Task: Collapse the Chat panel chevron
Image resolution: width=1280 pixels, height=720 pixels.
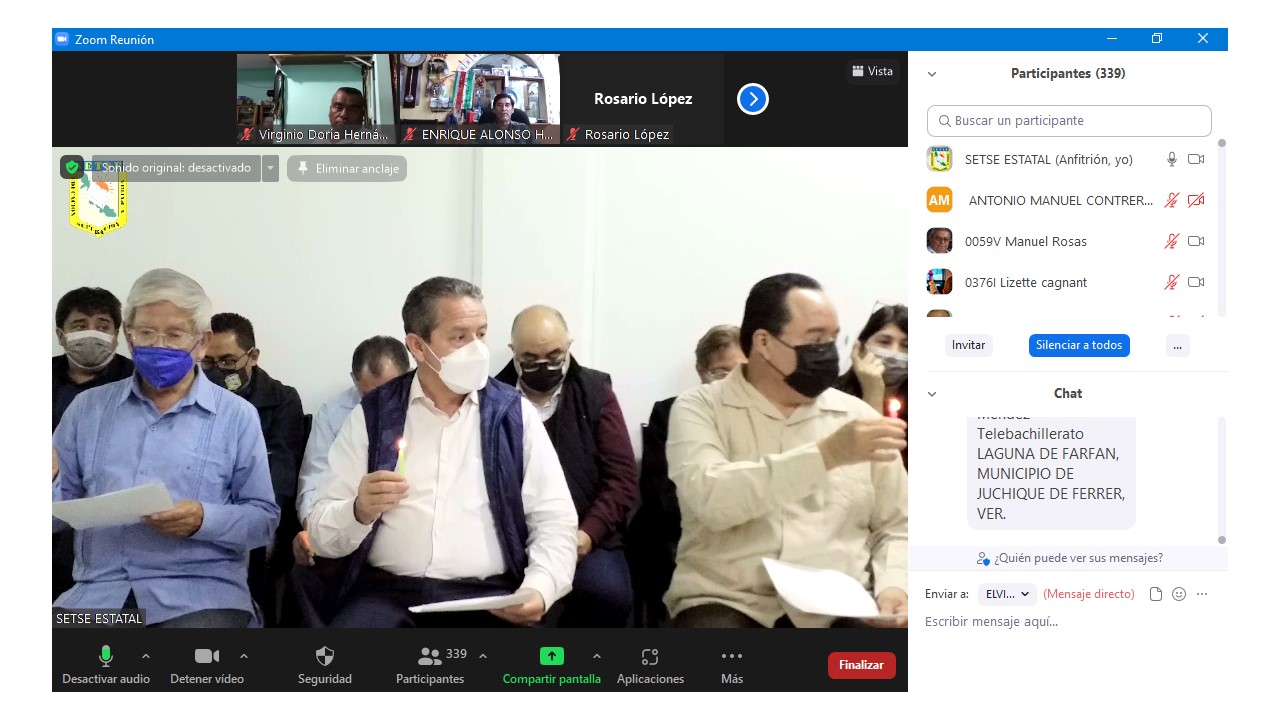Action: (932, 394)
